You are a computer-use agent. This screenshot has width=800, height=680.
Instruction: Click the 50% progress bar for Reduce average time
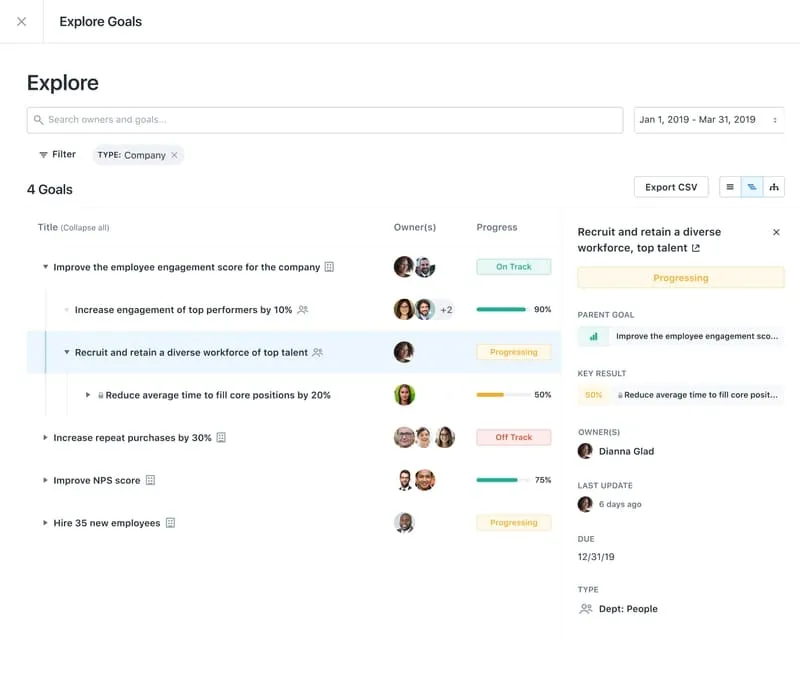tap(503, 395)
